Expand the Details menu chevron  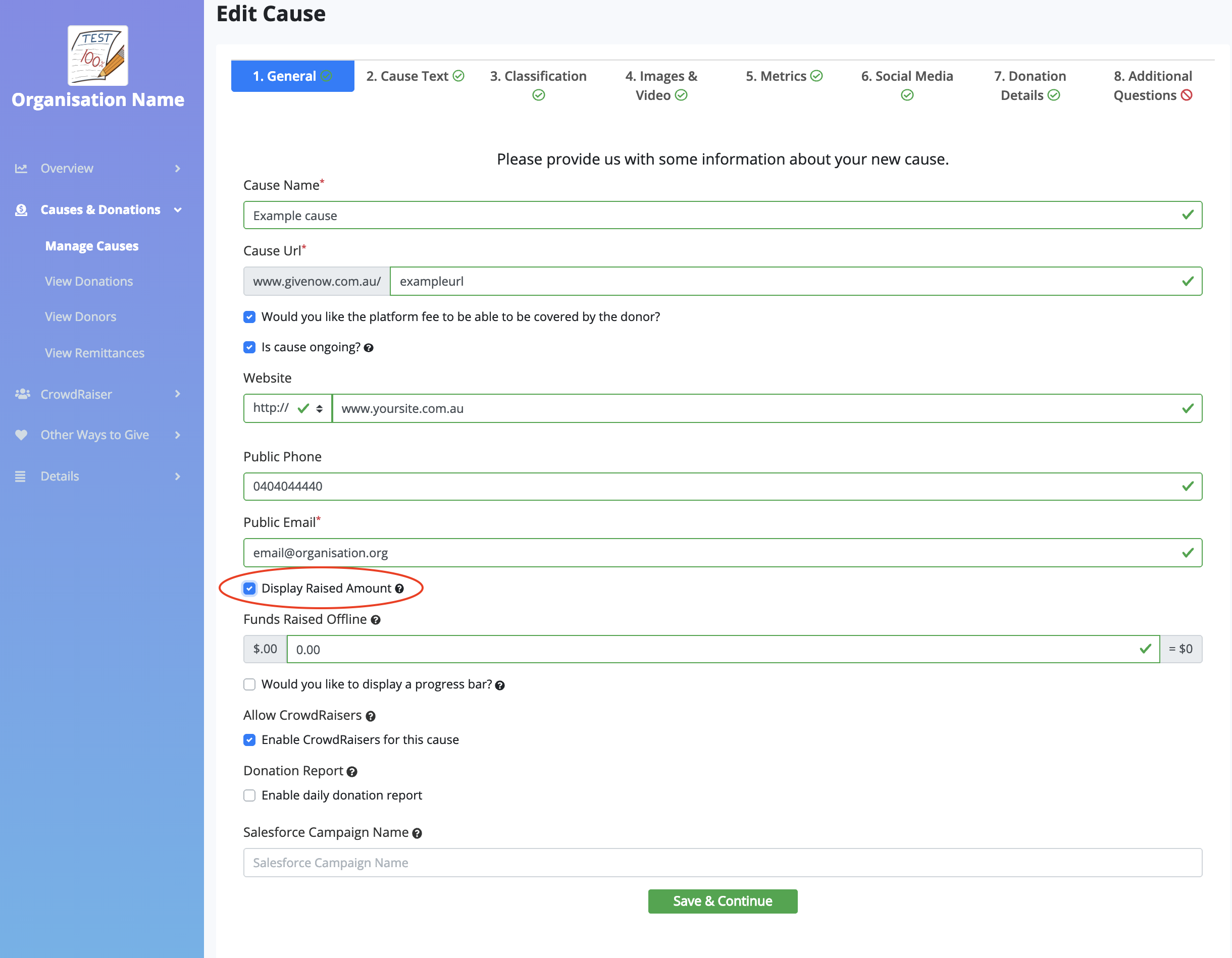(178, 476)
